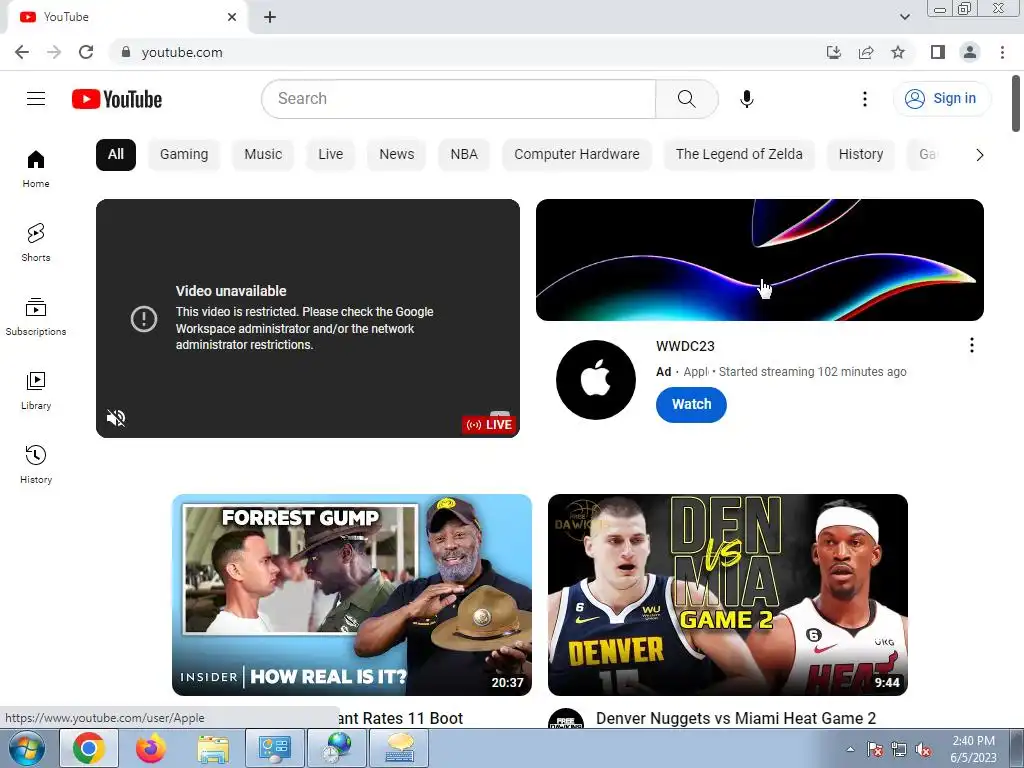Expand the Chrome tab search dropdown

904,17
